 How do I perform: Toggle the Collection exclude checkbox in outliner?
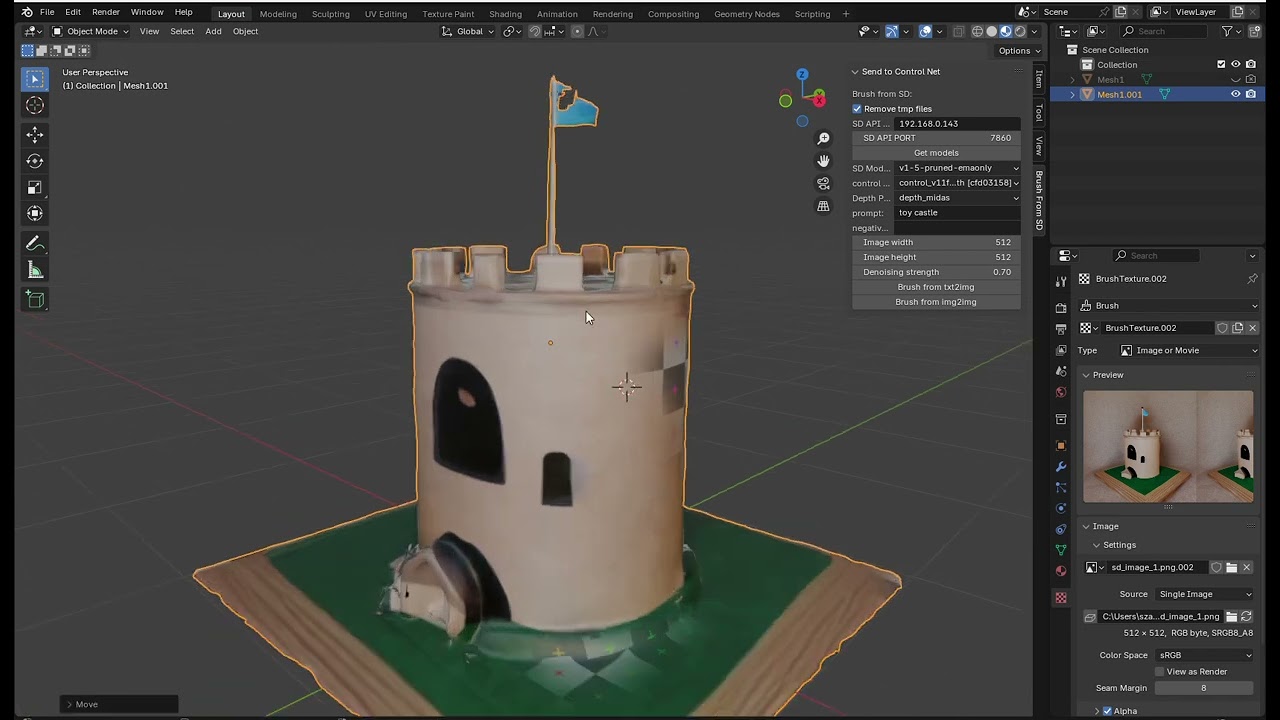1221,65
